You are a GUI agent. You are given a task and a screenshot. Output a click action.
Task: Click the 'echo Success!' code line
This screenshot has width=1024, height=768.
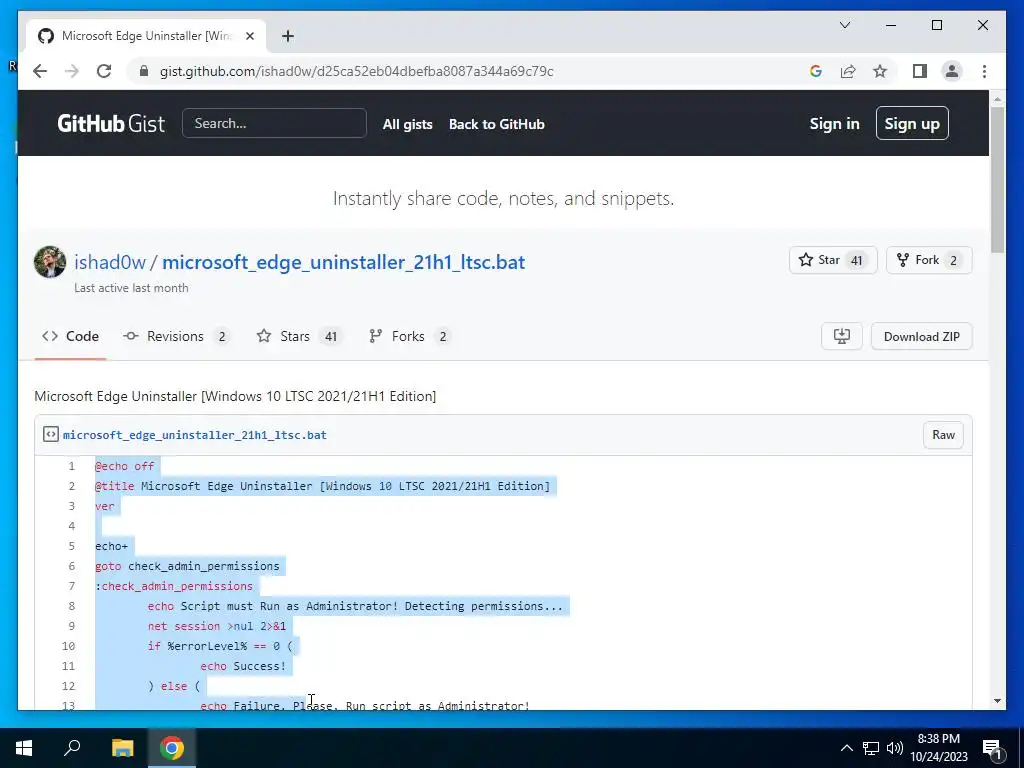(x=243, y=666)
